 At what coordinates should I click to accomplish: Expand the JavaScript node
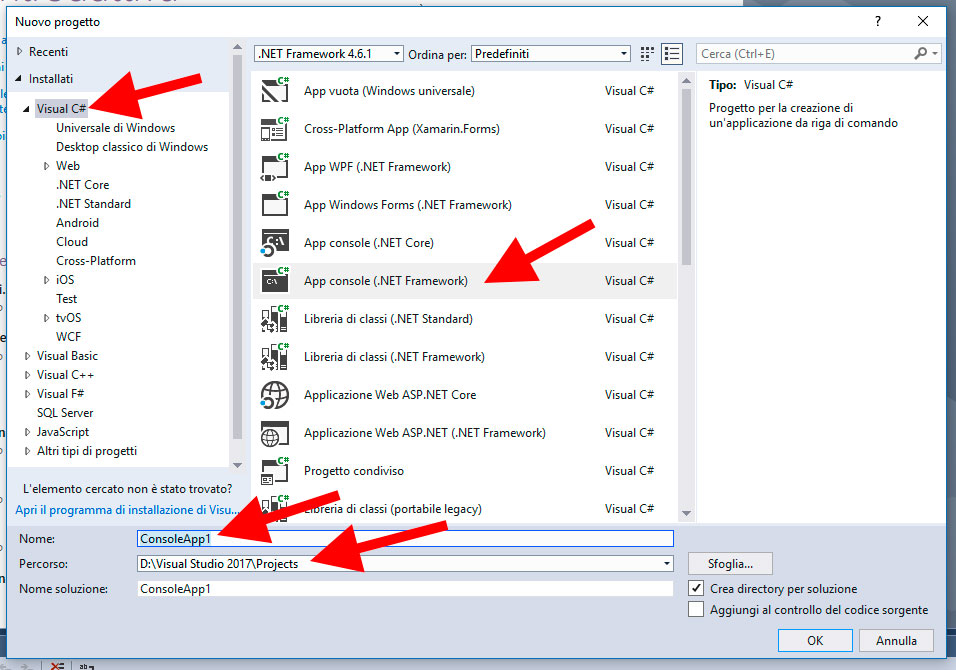[x=27, y=432]
